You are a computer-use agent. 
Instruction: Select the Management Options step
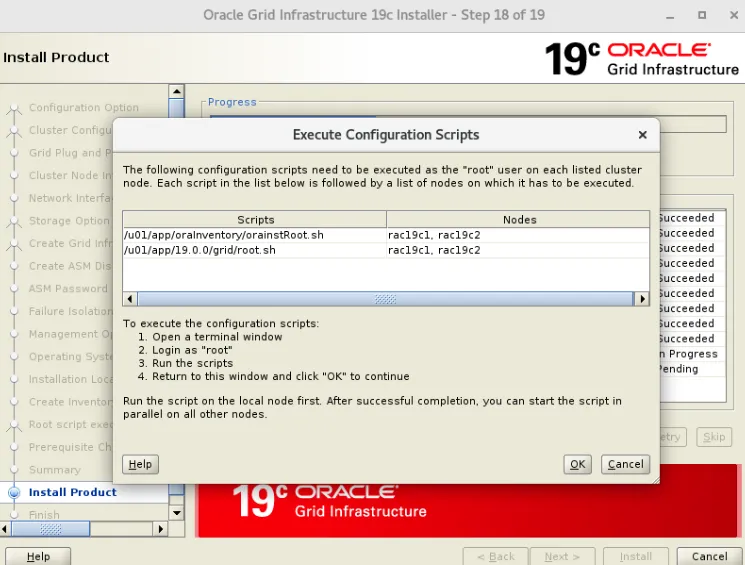pos(70,334)
